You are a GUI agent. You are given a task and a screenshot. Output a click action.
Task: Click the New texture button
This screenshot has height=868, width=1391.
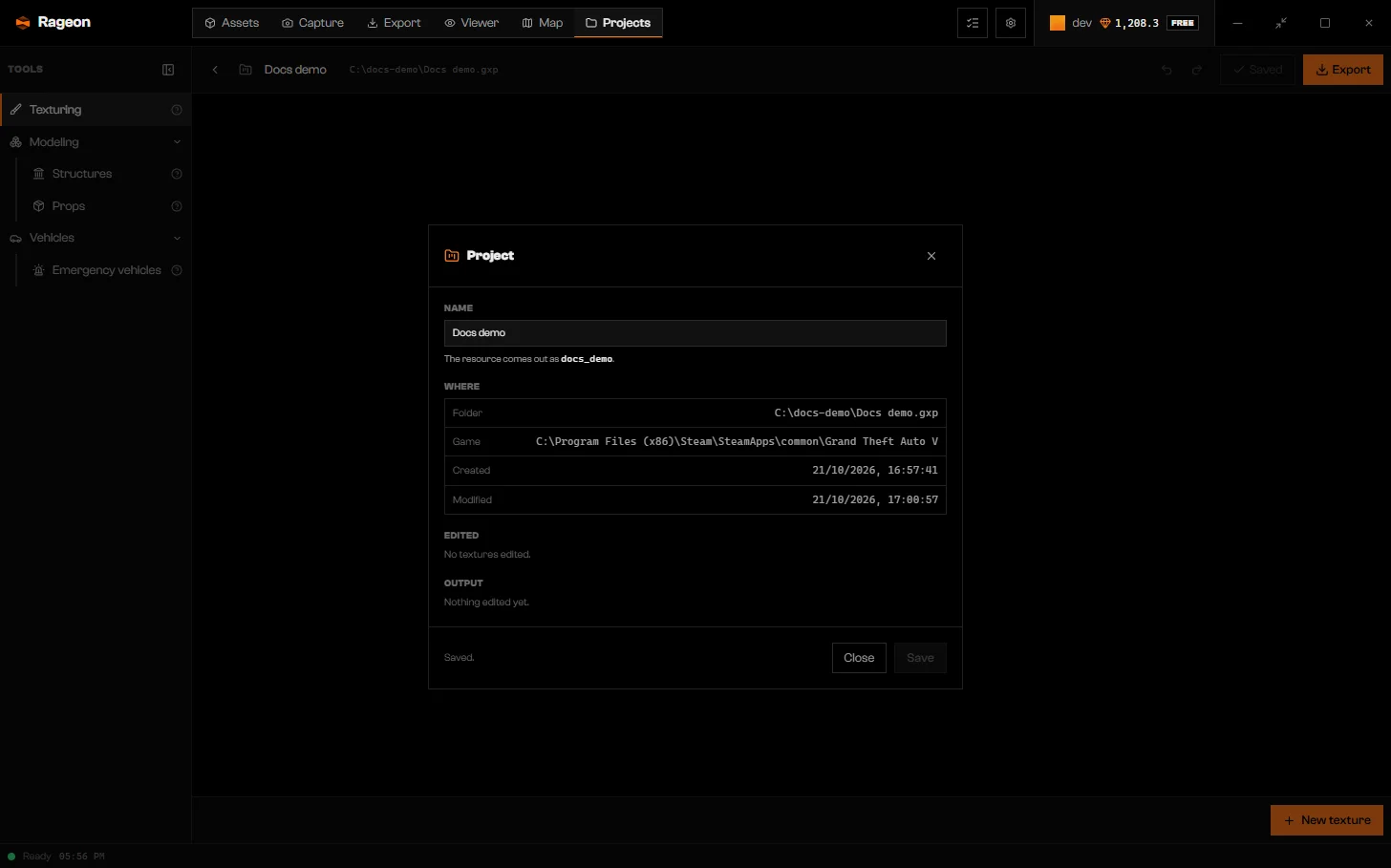pyautogui.click(x=1327, y=820)
